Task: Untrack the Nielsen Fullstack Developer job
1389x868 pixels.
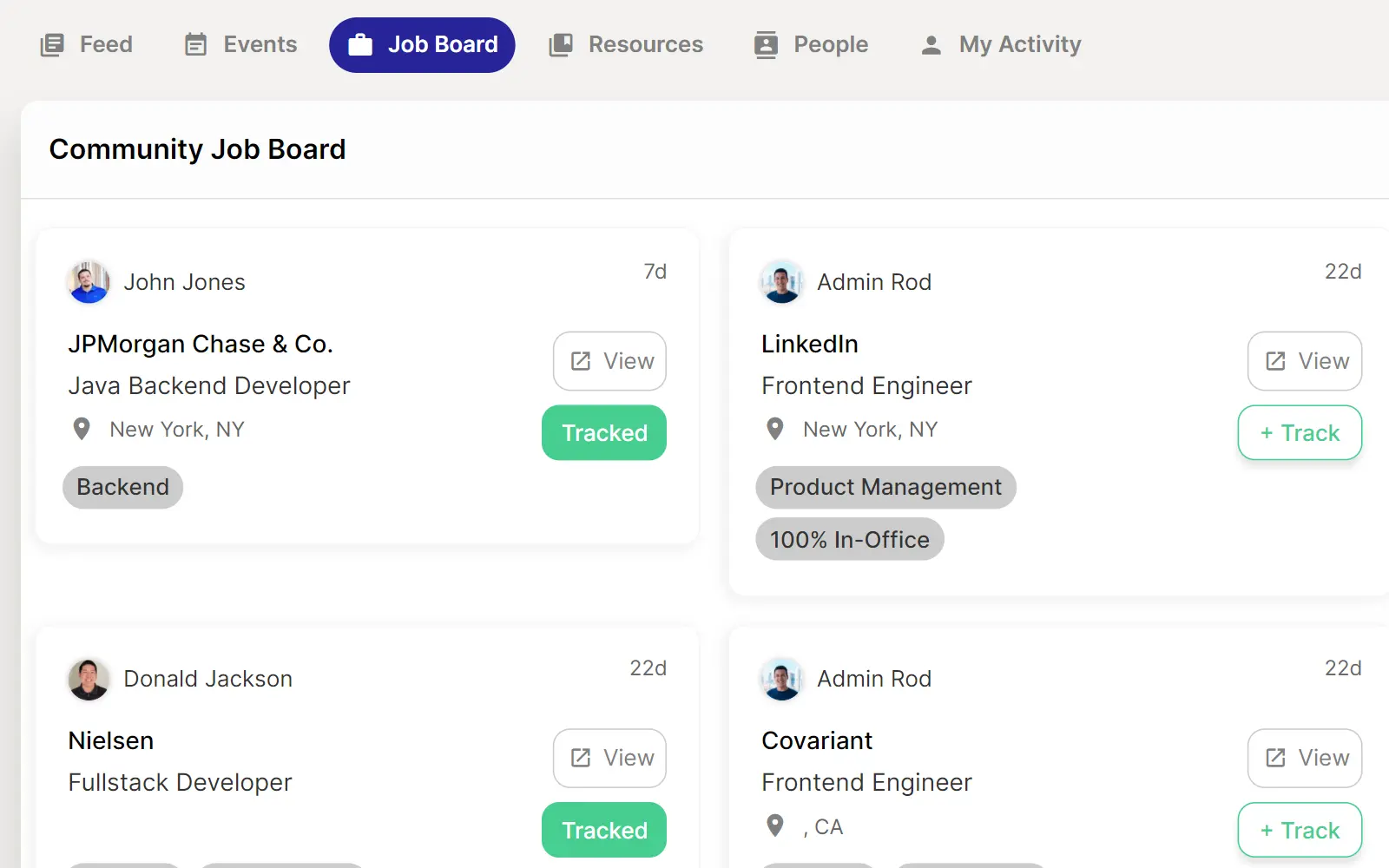Action: (604, 830)
